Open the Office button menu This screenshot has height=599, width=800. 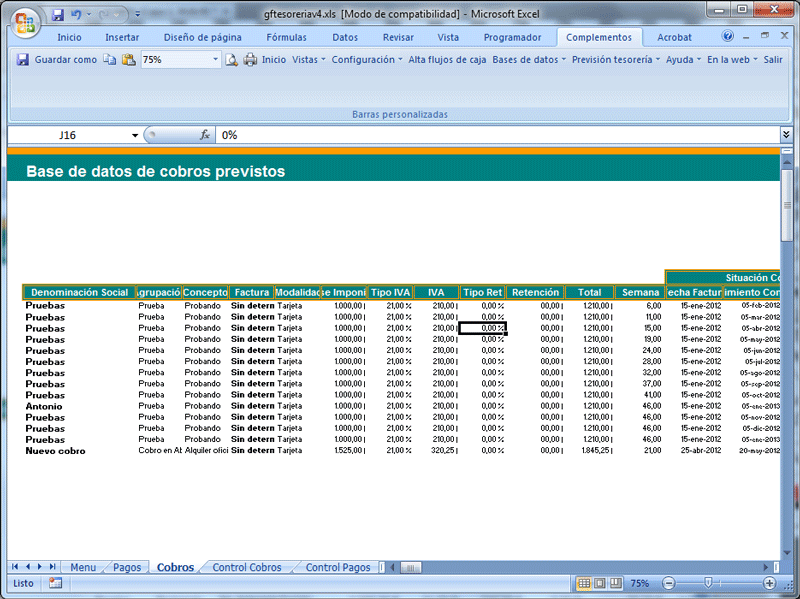point(25,22)
